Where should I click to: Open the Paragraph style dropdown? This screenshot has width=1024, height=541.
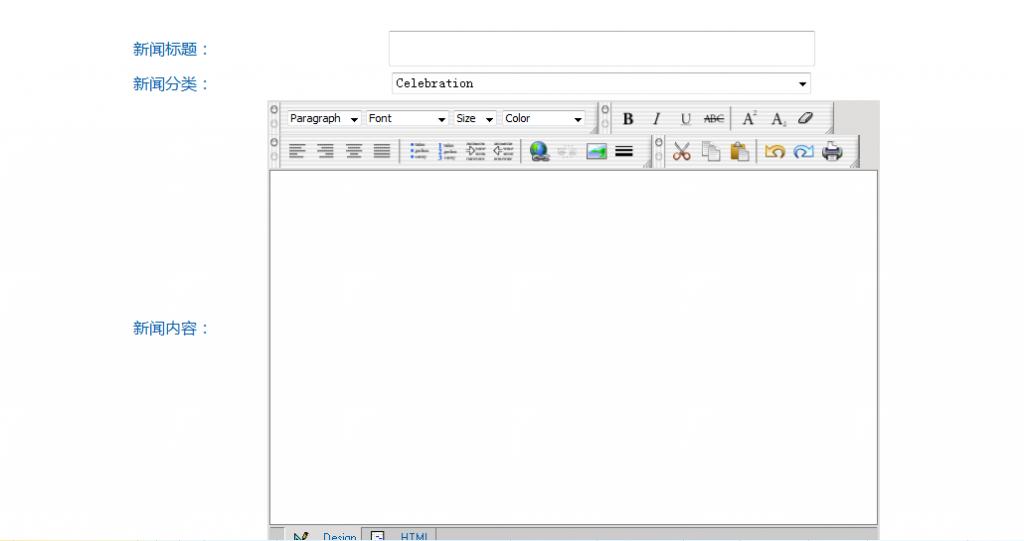[324, 119]
